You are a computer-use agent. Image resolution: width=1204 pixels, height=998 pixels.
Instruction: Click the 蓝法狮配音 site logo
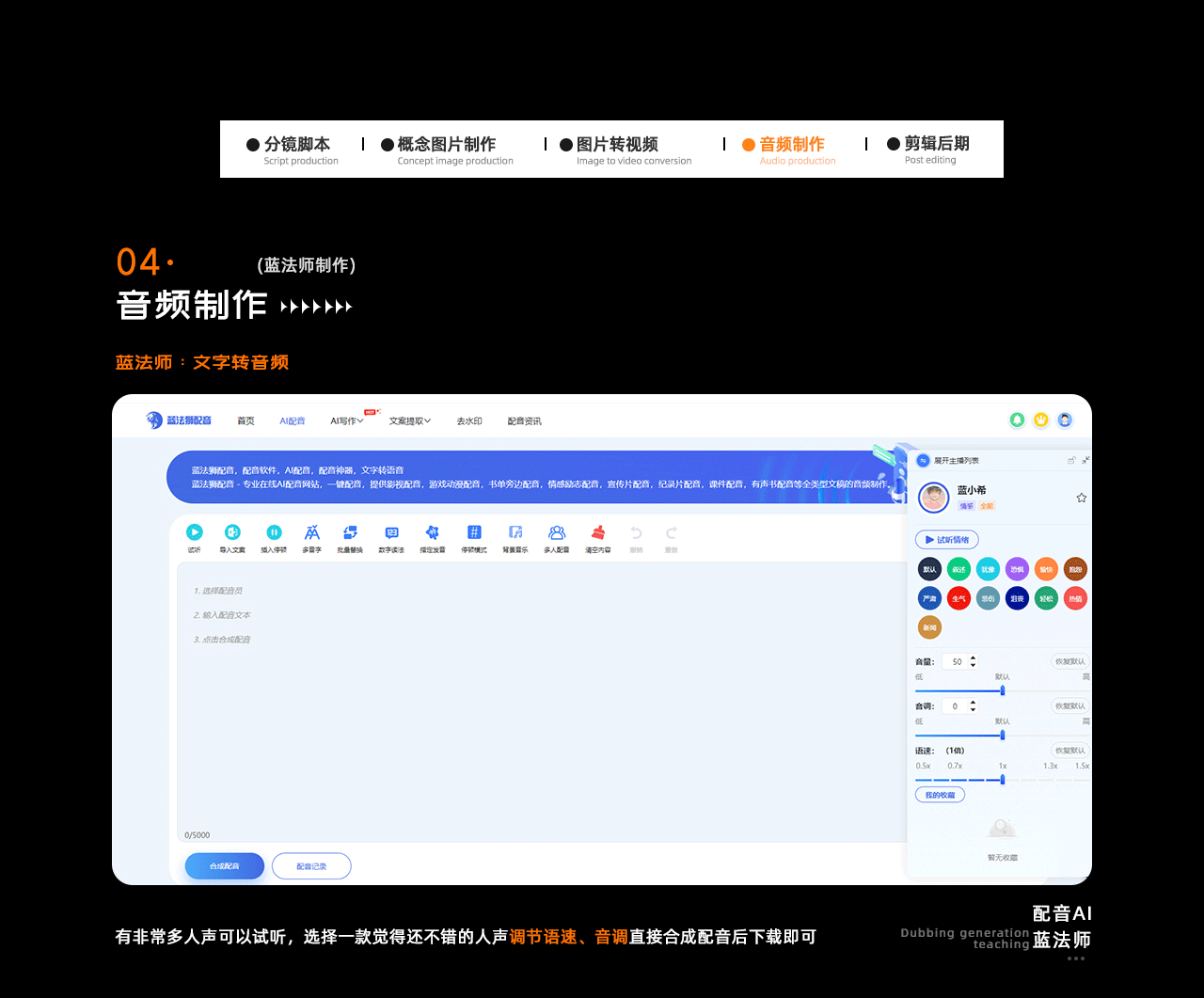[179, 420]
